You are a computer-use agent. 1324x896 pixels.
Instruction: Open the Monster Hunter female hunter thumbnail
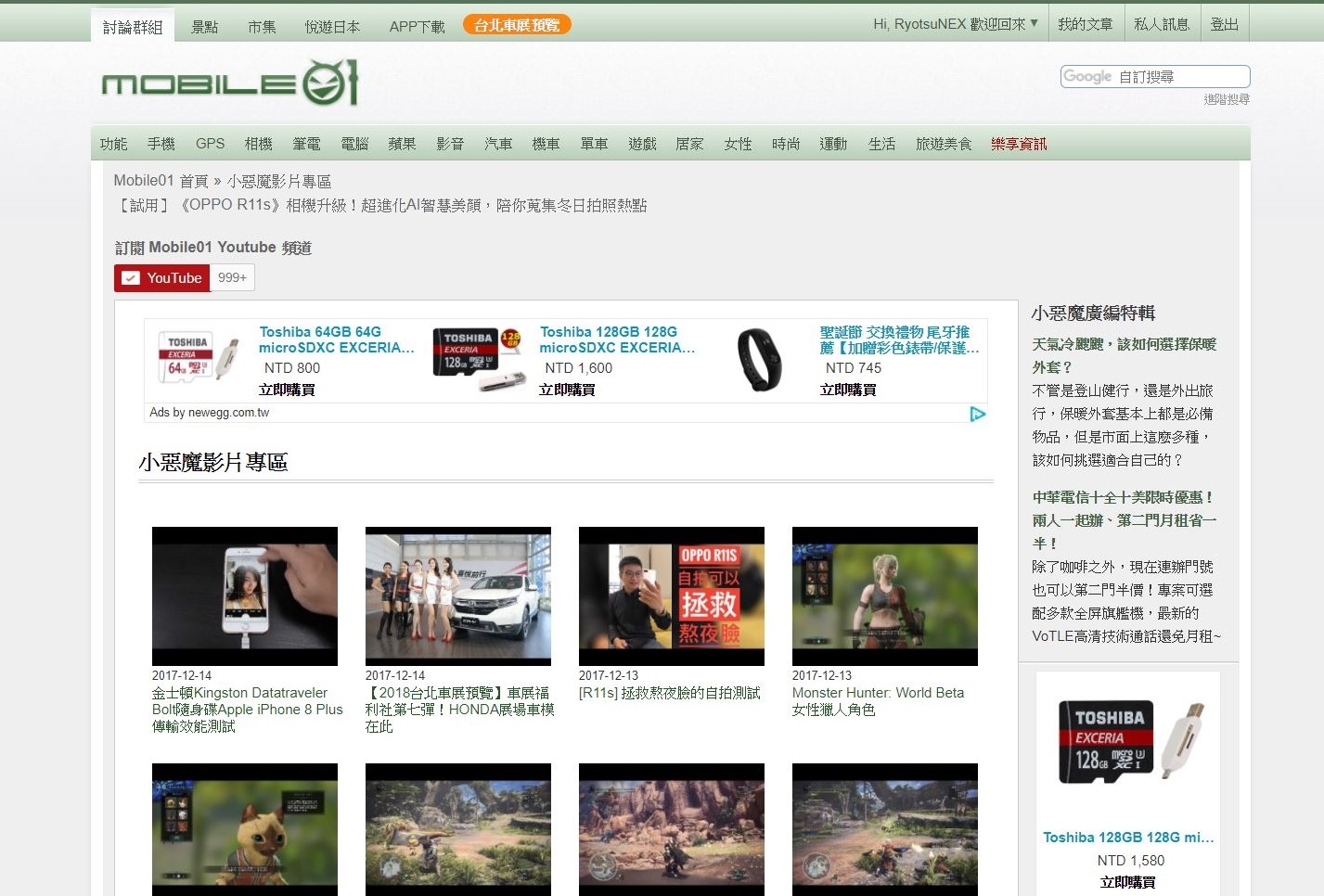pos(885,596)
